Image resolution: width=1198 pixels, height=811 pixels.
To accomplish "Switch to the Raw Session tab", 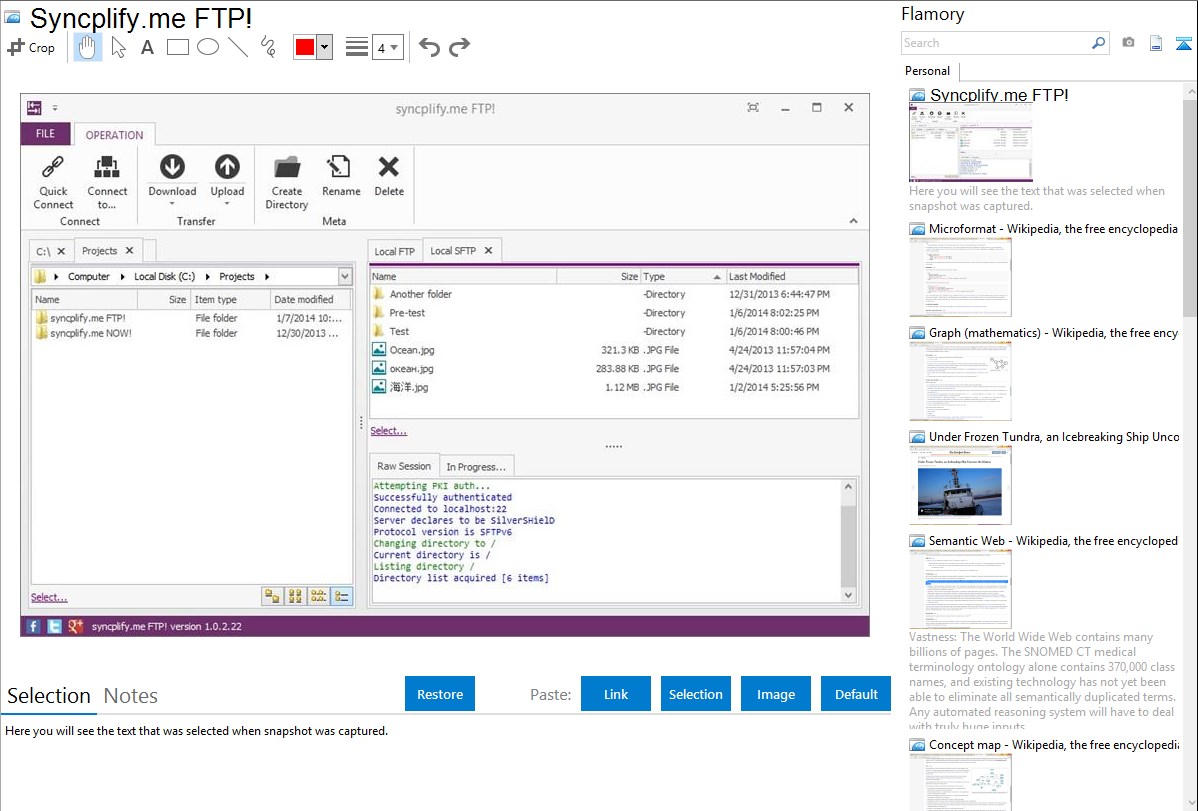I will click(403, 466).
